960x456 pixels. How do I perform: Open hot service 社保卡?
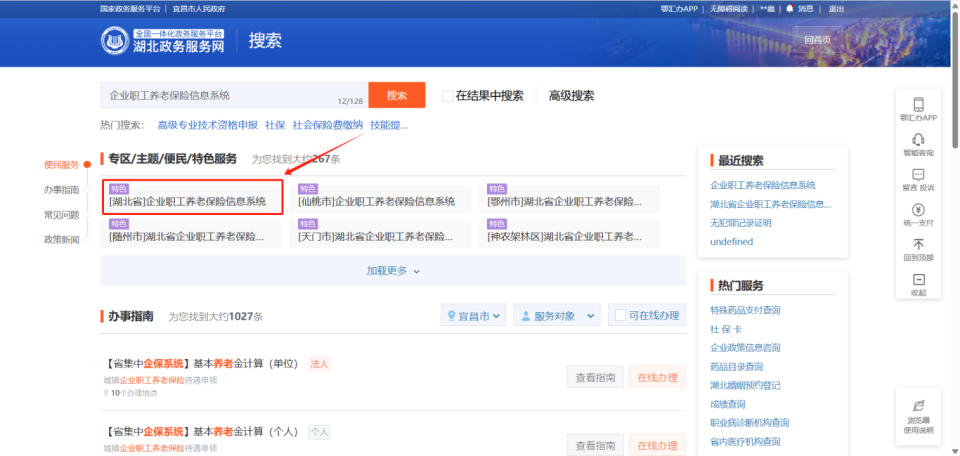coord(726,329)
